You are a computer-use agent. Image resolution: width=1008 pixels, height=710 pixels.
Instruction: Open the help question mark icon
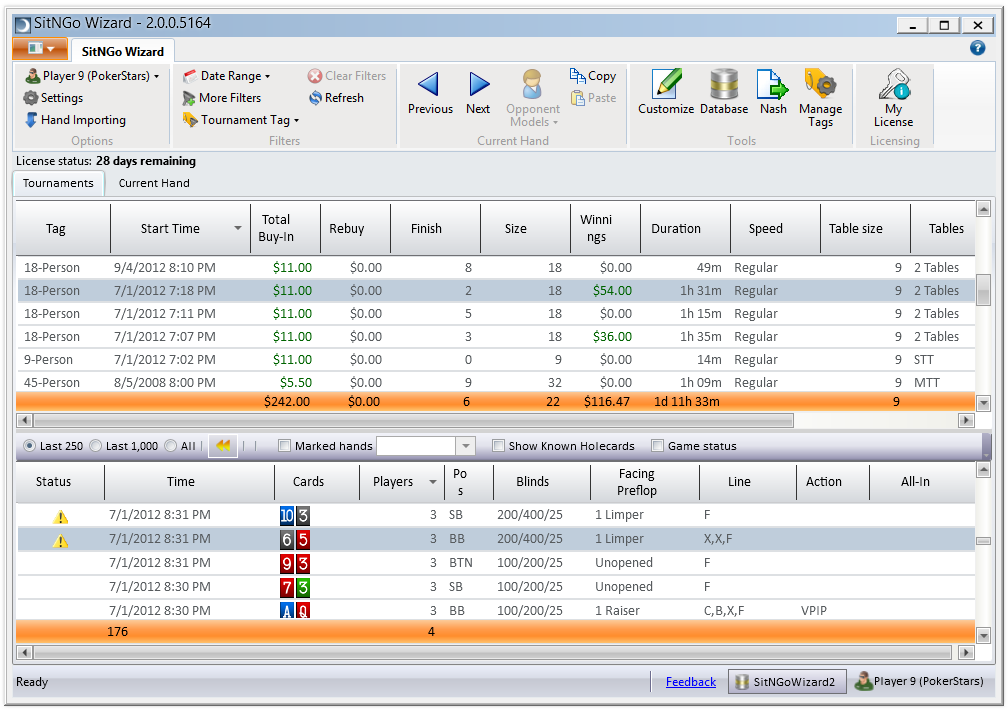point(978,48)
